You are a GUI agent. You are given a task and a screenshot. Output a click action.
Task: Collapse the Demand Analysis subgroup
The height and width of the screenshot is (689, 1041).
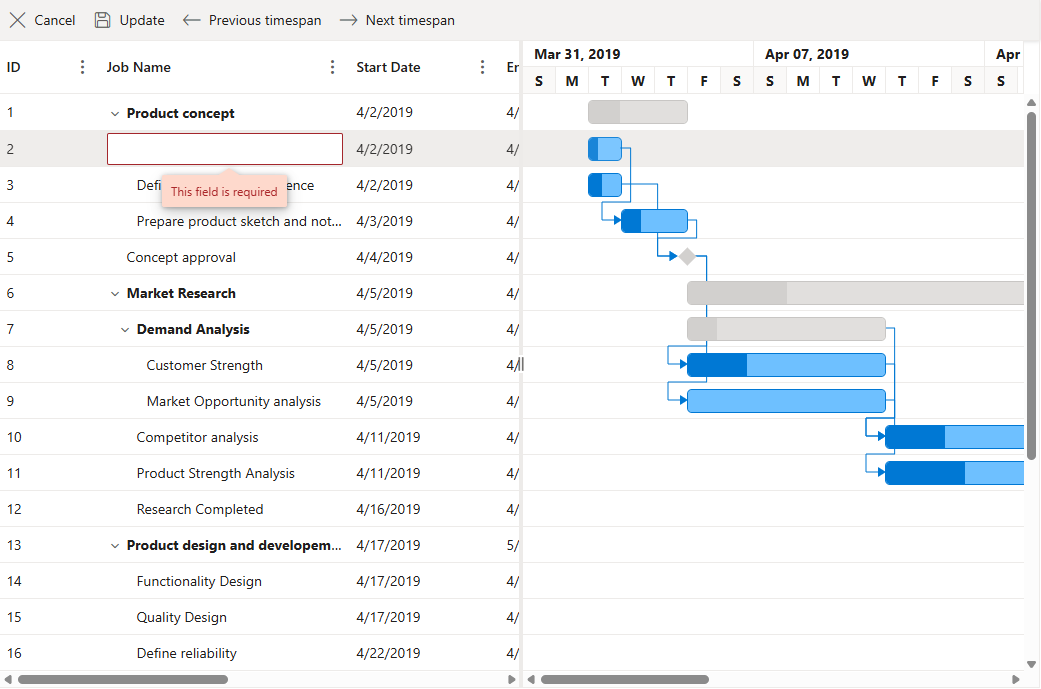(125, 330)
